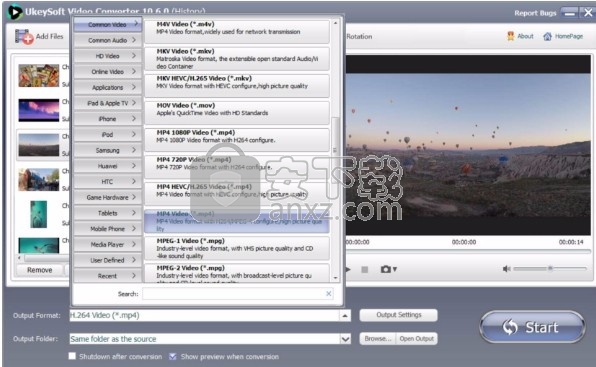
Task: Open the Tablets category
Action: point(108,213)
